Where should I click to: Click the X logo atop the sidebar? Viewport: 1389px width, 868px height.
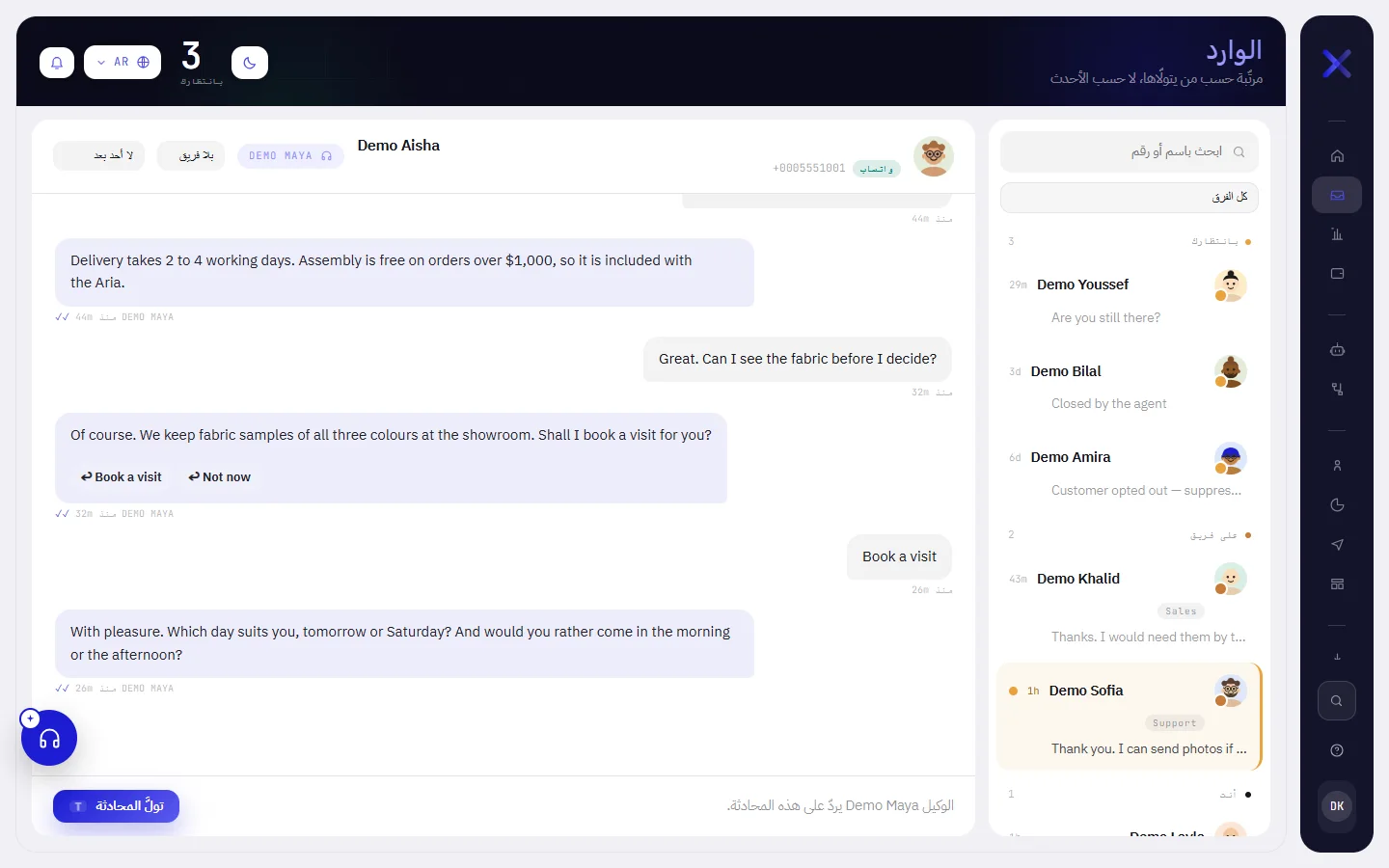click(x=1337, y=64)
